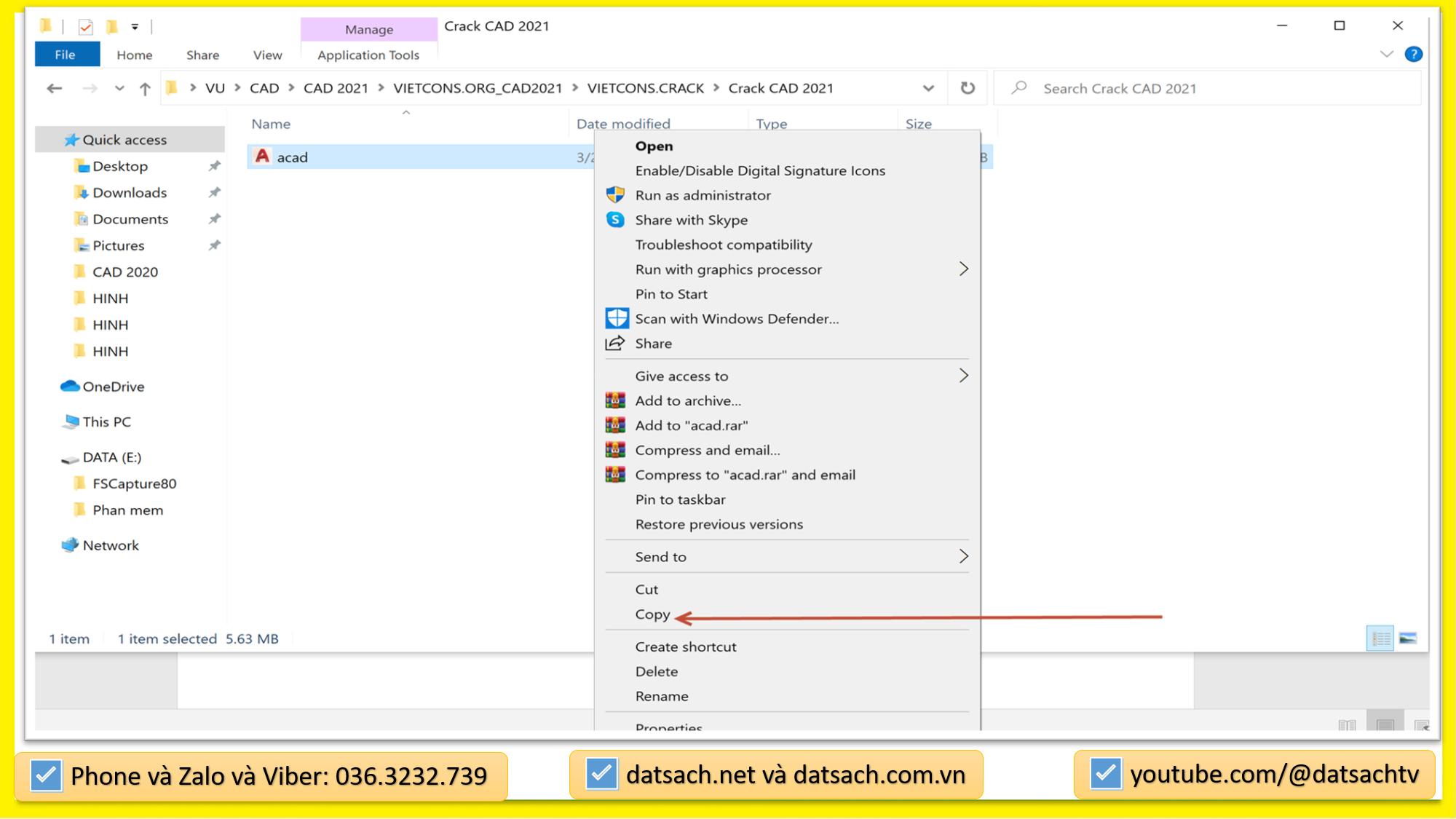Click the Up directory arrow
1456x819 pixels.
(x=145, y=89)
